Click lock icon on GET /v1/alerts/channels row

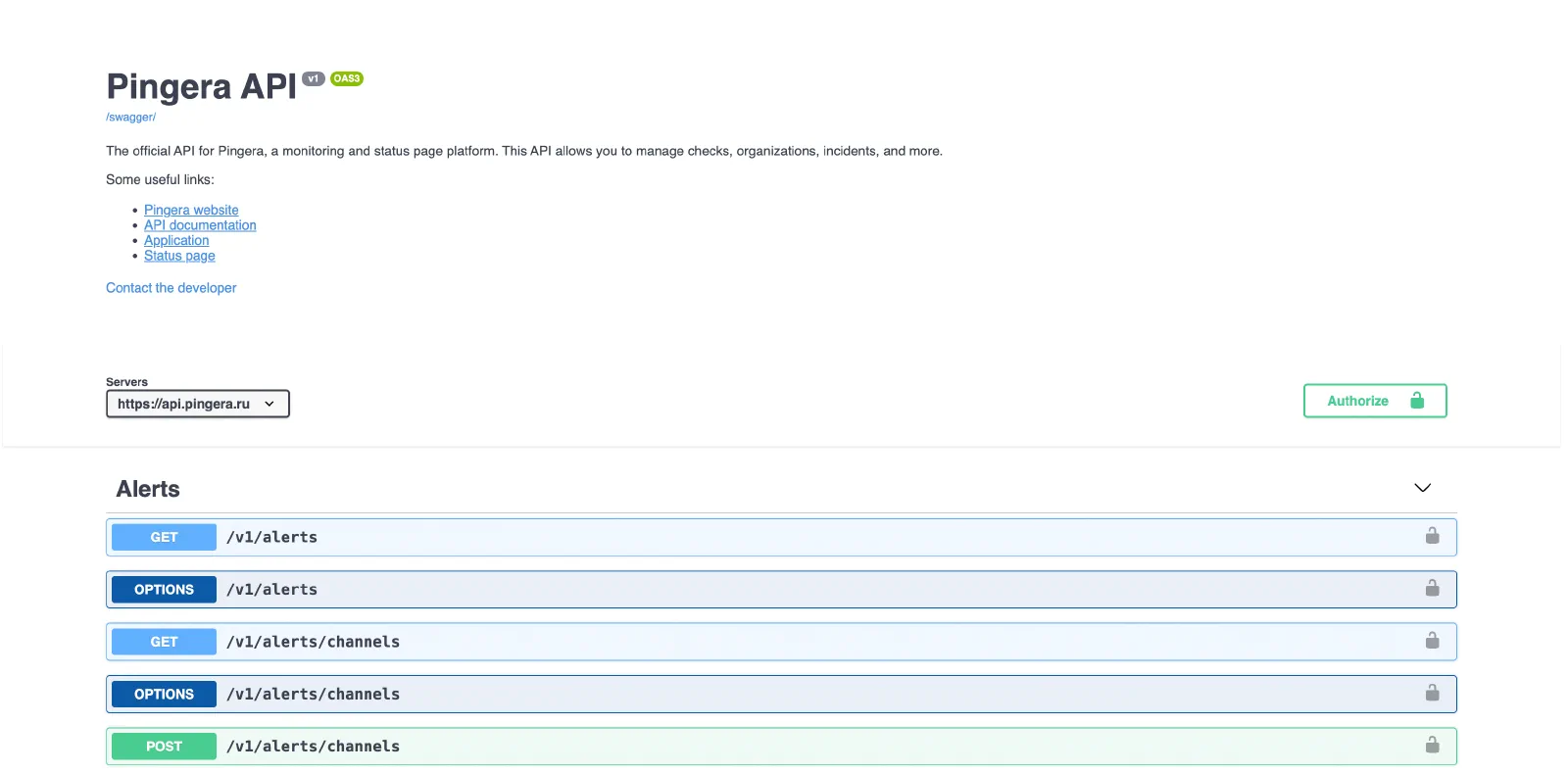tap(1432, 641)
